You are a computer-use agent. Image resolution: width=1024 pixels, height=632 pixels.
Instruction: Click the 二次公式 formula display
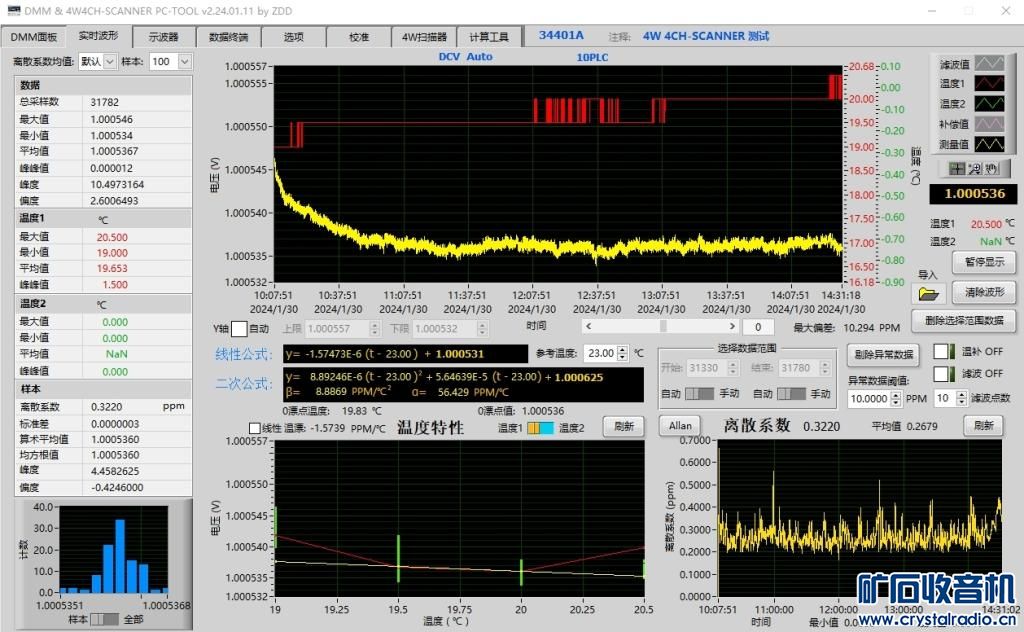point(464,385)
